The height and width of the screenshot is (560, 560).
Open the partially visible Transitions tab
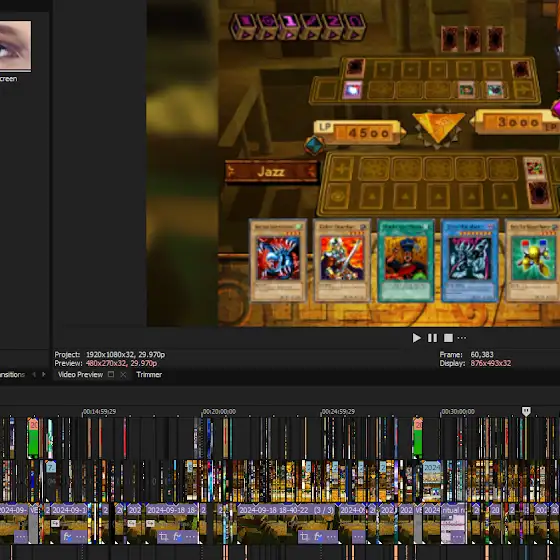pyautogui.click(x=12, y=375)
